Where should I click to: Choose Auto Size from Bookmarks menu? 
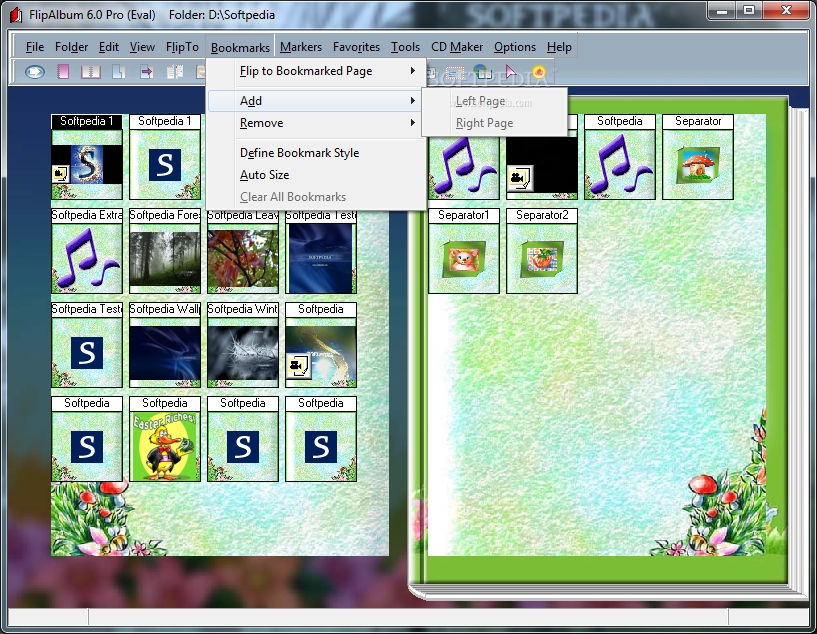[x=316, y=175]
